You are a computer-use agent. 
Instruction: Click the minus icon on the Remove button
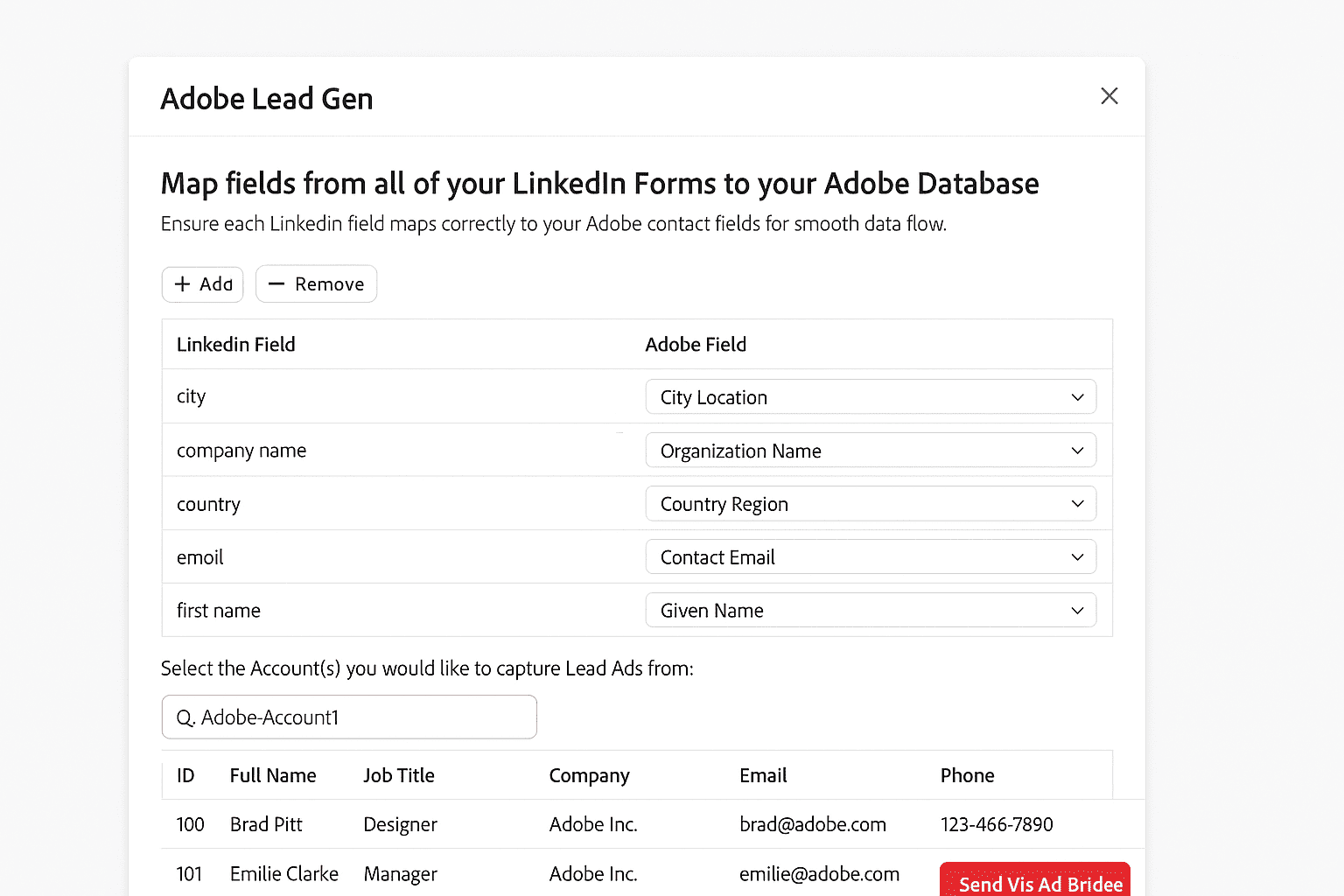coord(277,283)
